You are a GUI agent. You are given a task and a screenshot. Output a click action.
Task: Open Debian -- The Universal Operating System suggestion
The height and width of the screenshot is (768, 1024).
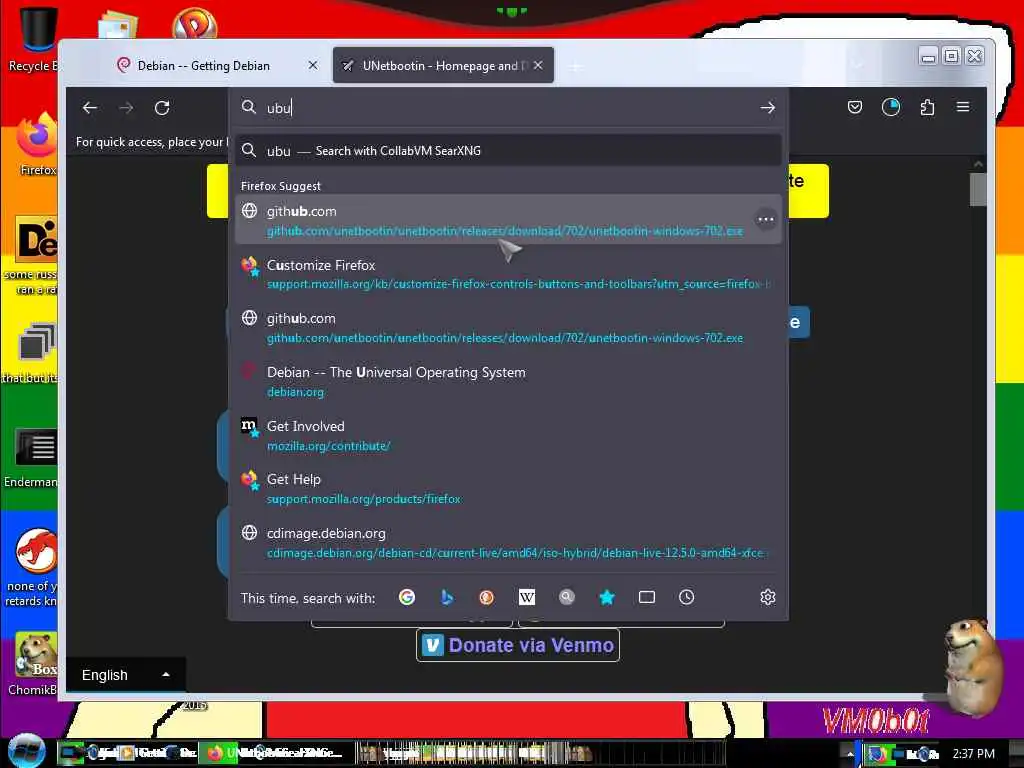[508, 381]
